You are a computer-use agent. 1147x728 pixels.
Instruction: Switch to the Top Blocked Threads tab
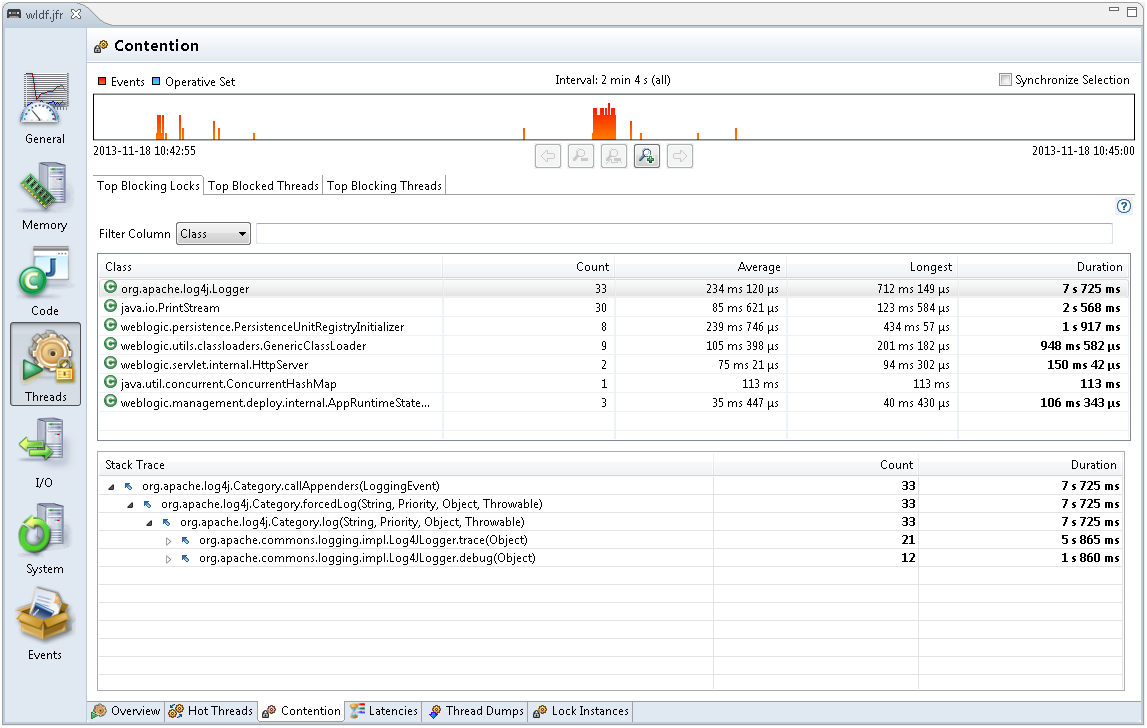point(263,186)
